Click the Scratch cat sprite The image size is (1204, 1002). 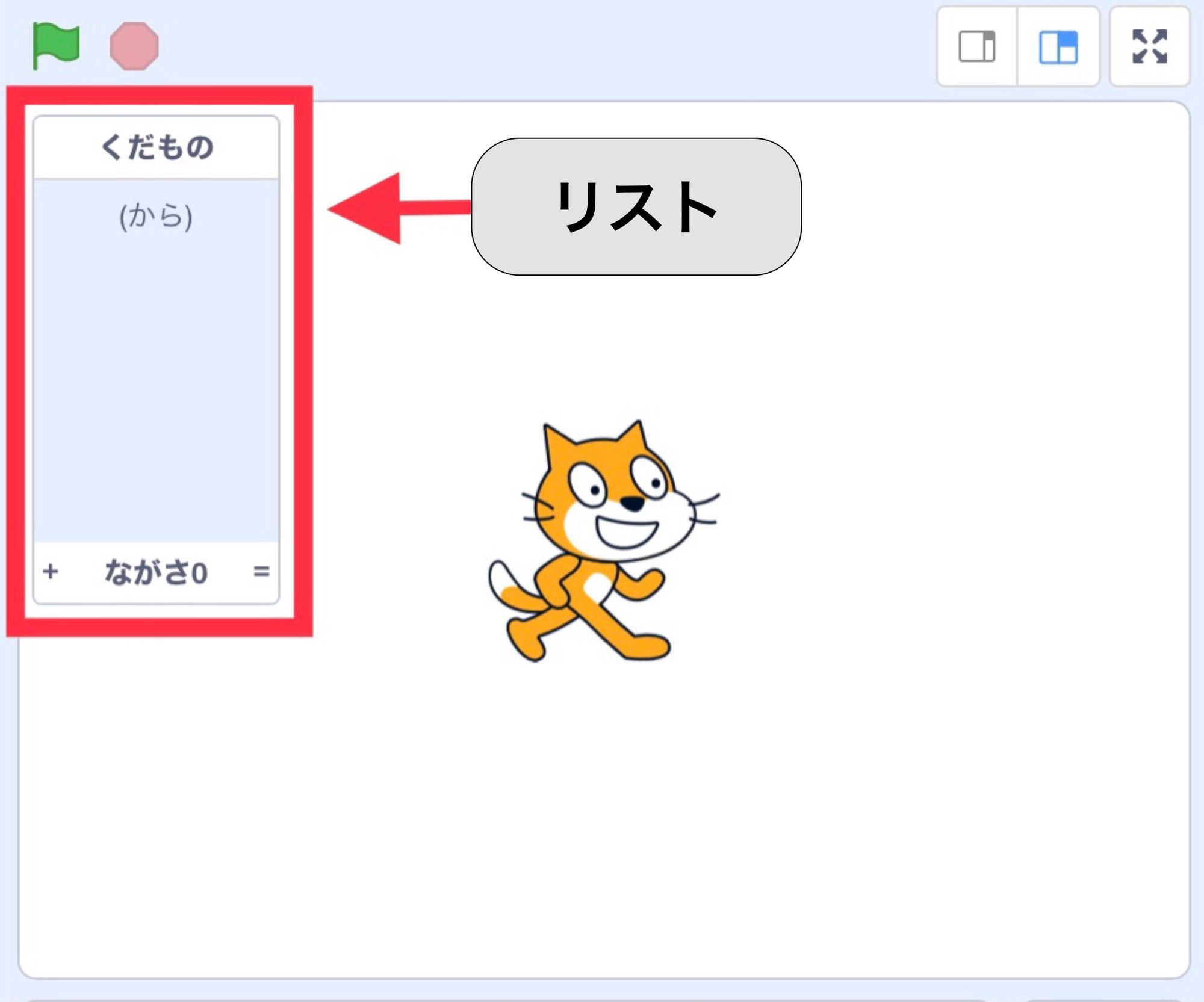pos(604,541)
